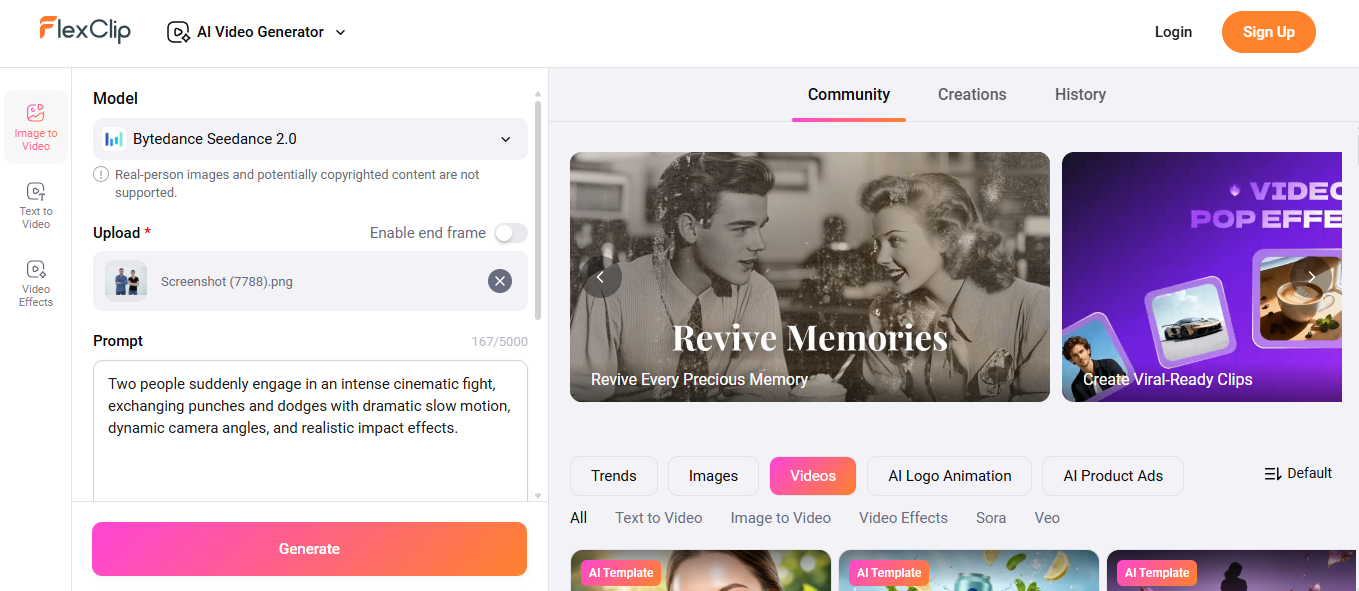Click inside the Prompt text box
The image size is (1359, 591).
point(310,432)
